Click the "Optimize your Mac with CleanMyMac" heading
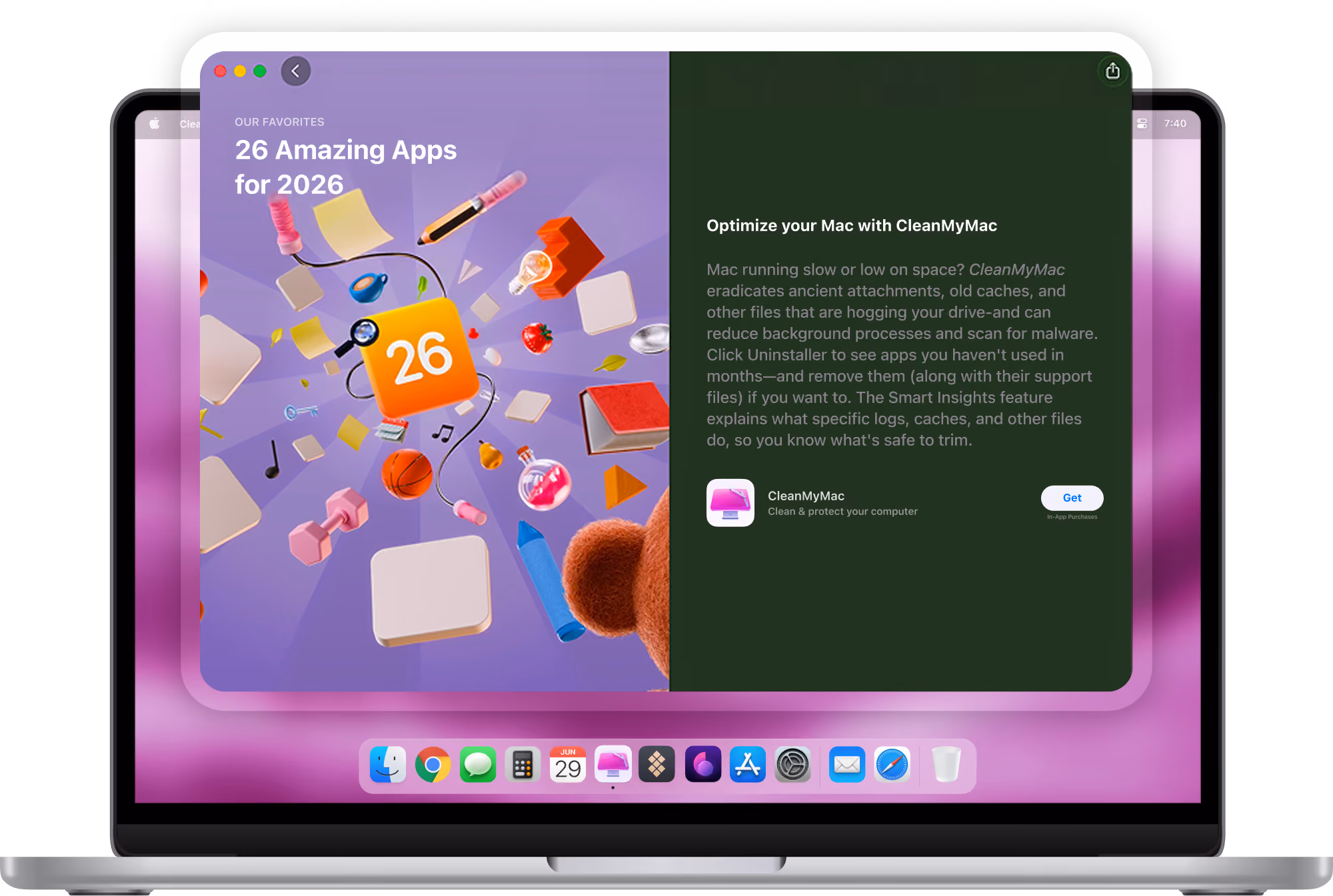Screen dimensions: 1333x896 [x=852, y=226]
